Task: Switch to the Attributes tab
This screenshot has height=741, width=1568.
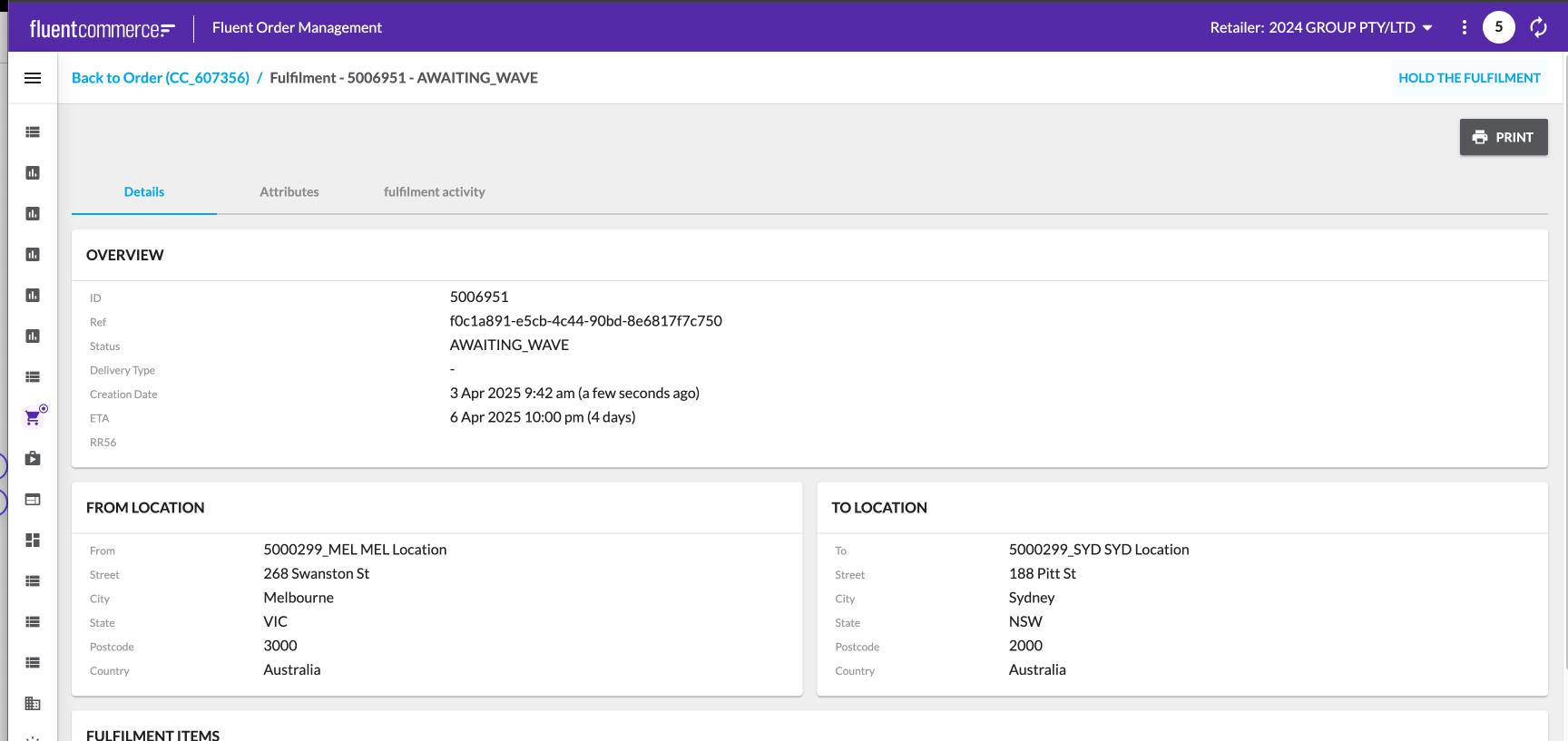Action: click(289, 191)
